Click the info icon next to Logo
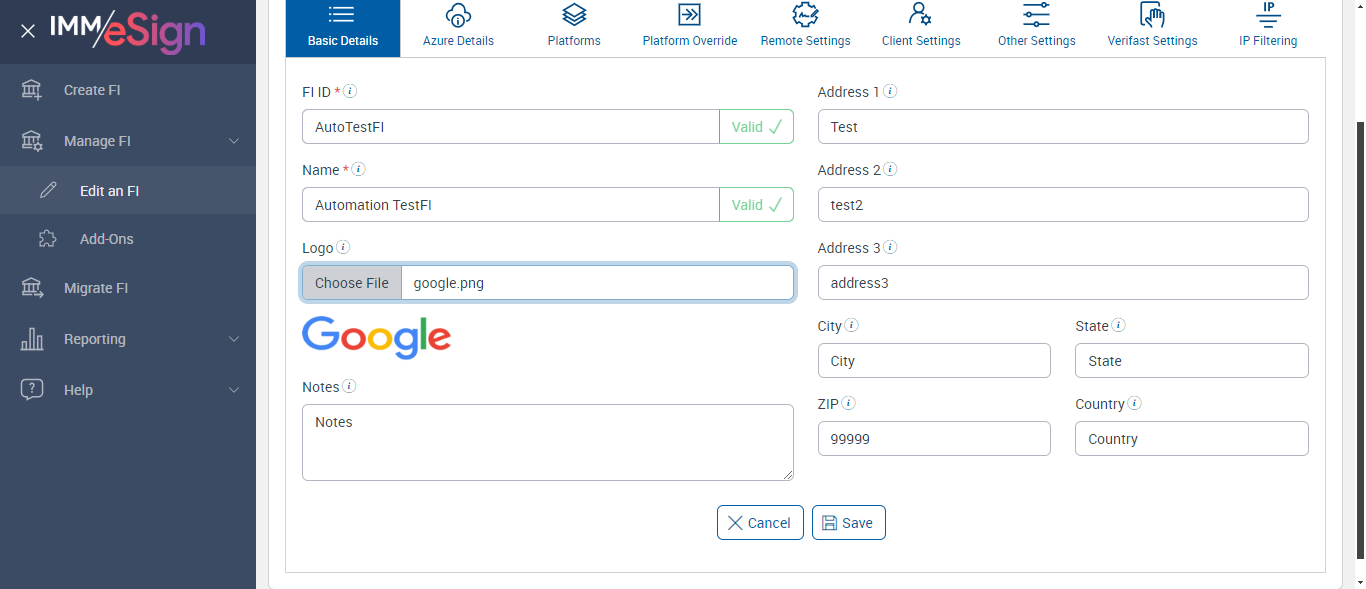 click(343, 247)
